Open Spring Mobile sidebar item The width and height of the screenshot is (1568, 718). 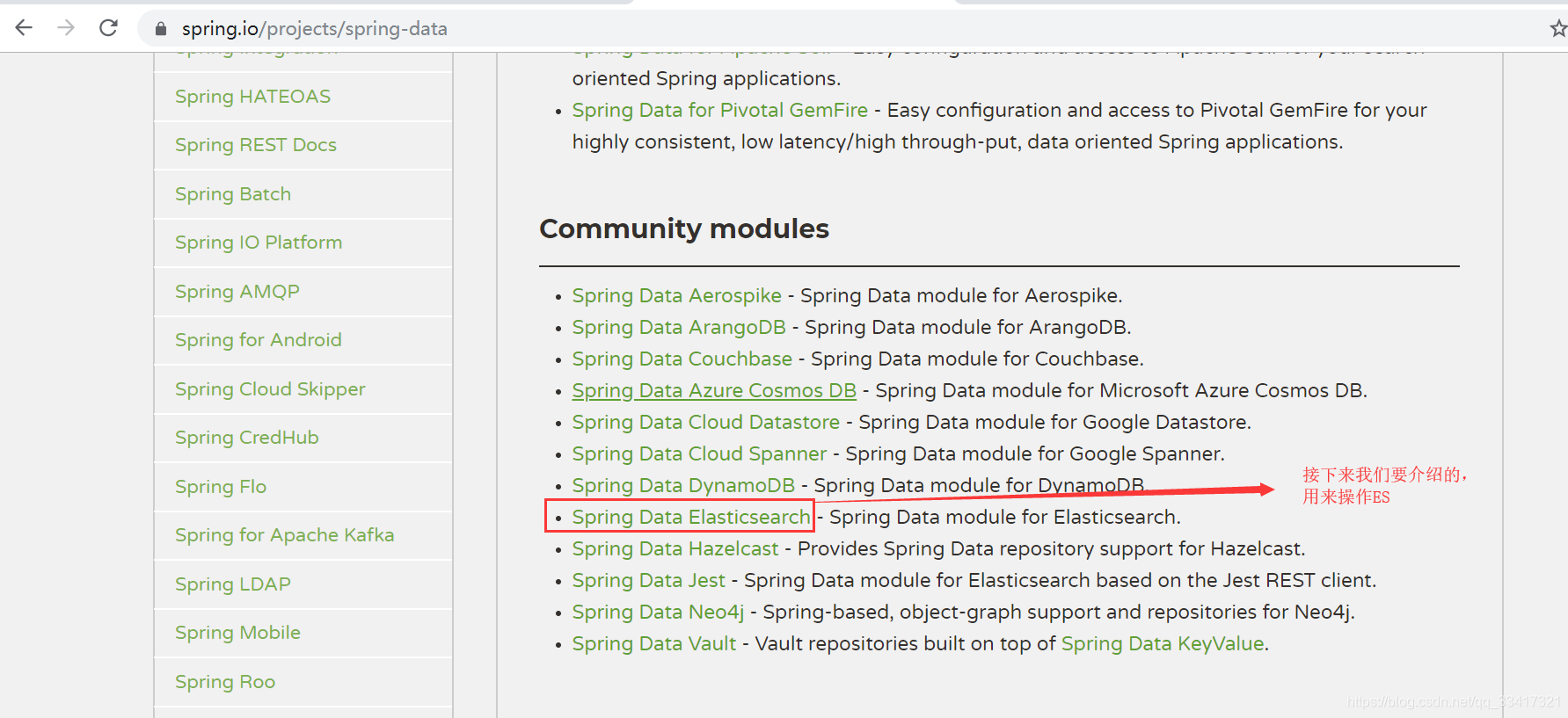[x=237, y=633]
